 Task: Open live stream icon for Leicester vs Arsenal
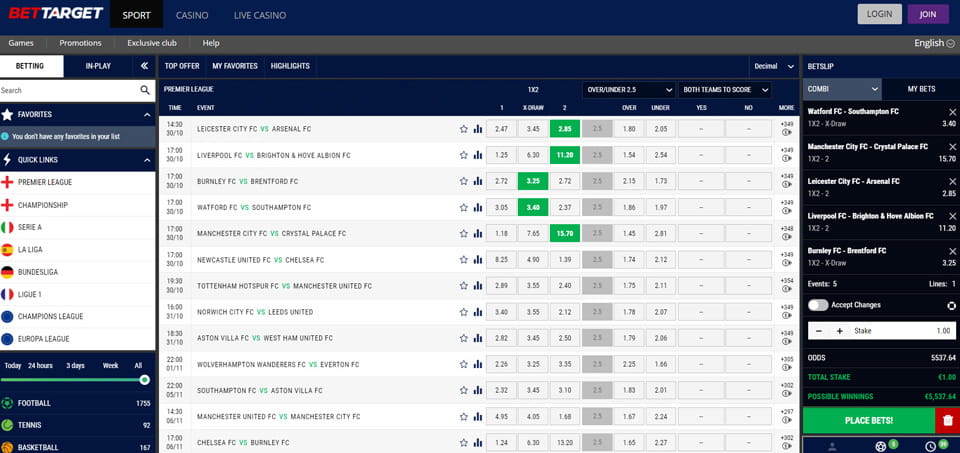click(x=787, y=133)
